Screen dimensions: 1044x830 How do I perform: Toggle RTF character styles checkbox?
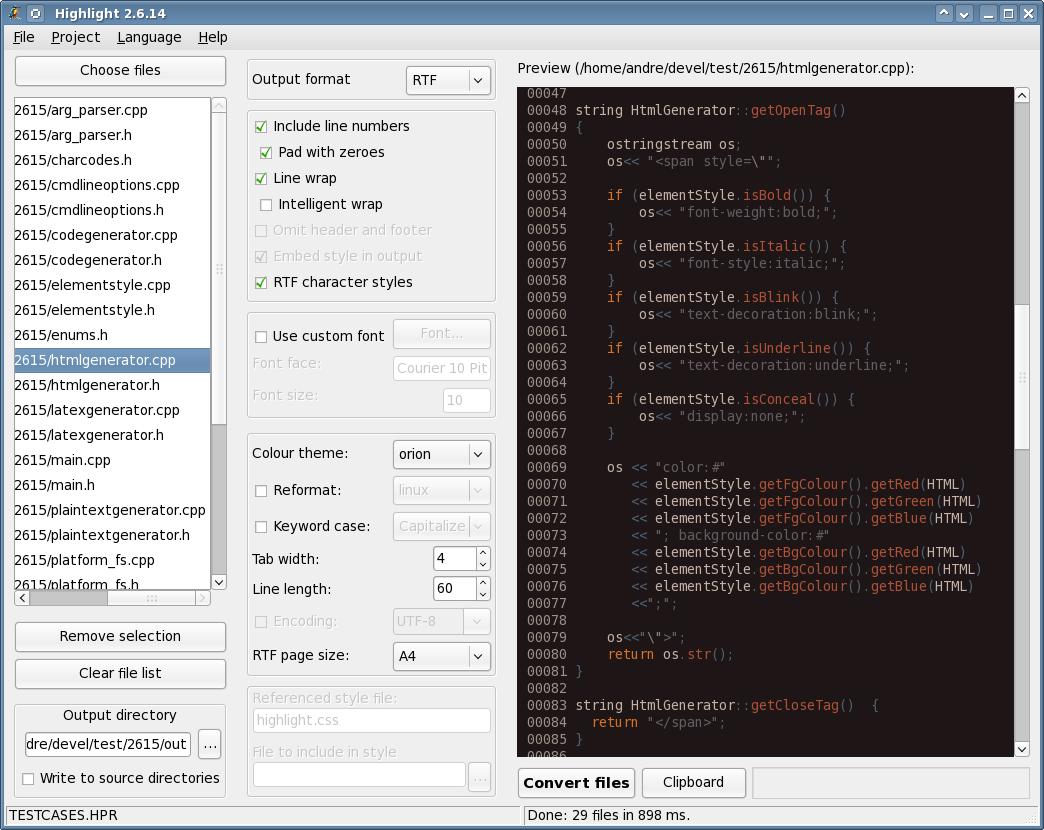(261, 282)
